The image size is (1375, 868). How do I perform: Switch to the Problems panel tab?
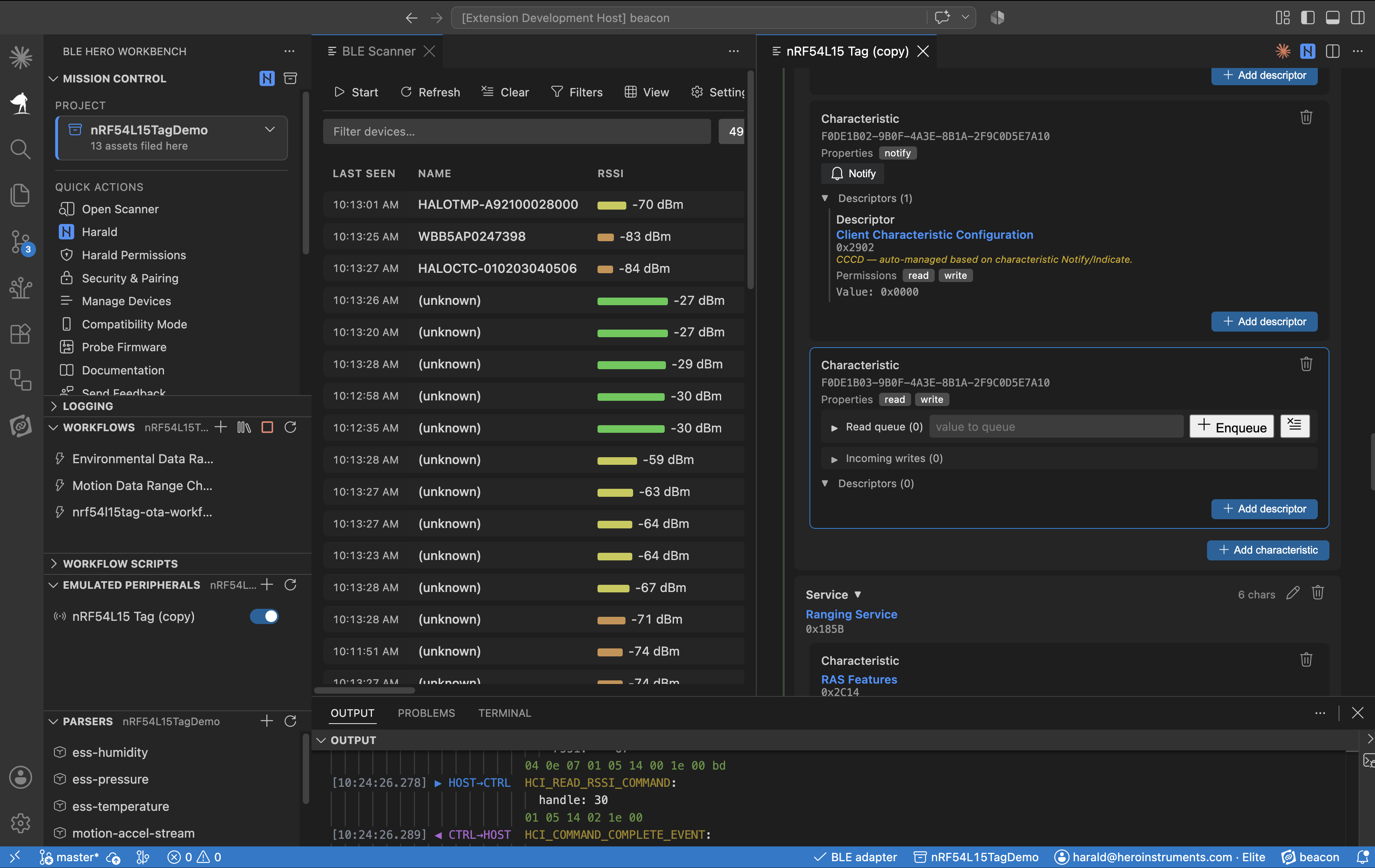[x=426, y=713]
